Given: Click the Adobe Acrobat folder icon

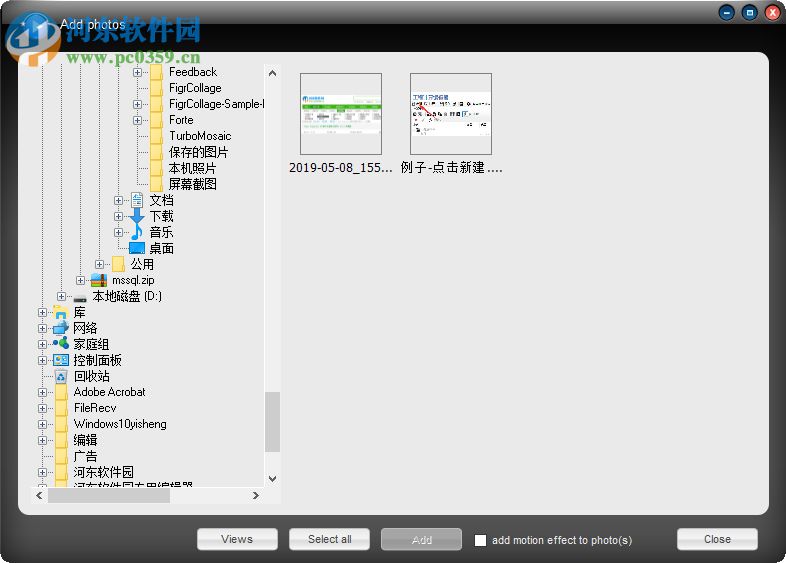Looking at the screenshot, I should (61, 393).
